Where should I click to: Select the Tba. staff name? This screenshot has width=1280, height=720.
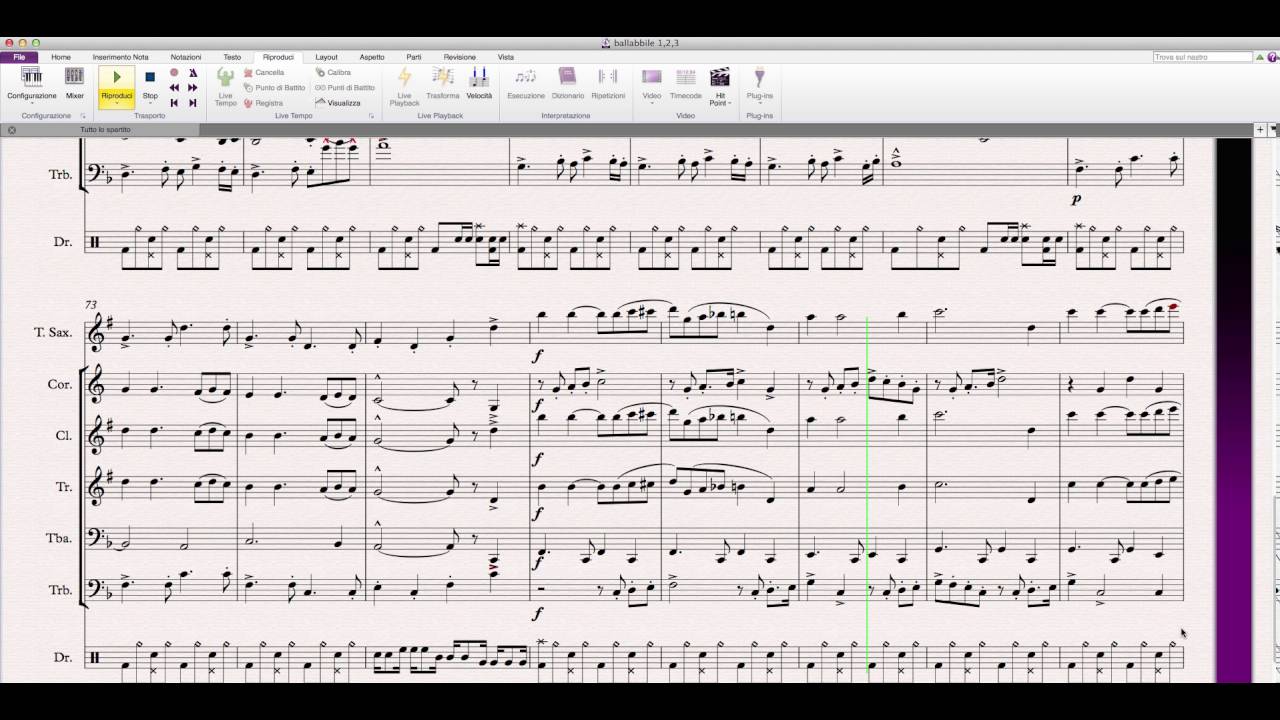[60, 538]
